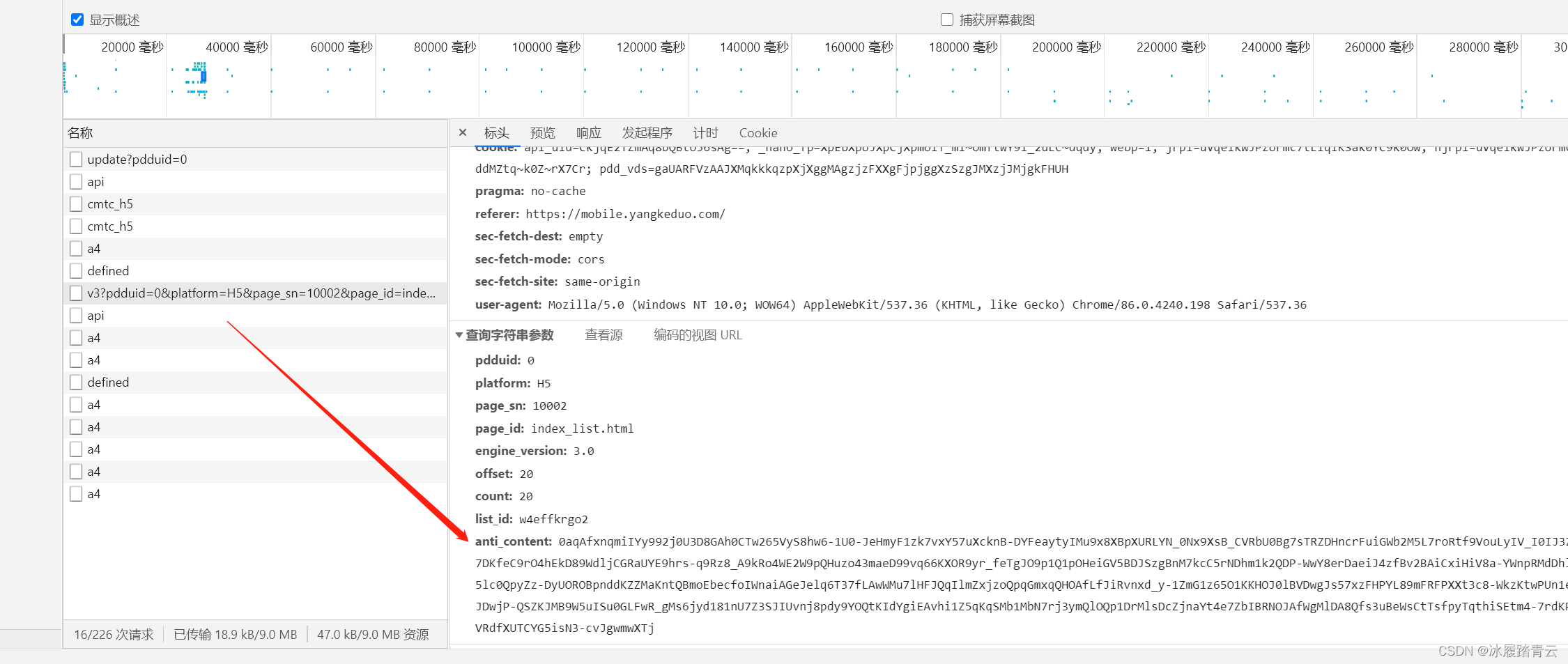Click the page_id value index_list.html

[x=582, y=428]
